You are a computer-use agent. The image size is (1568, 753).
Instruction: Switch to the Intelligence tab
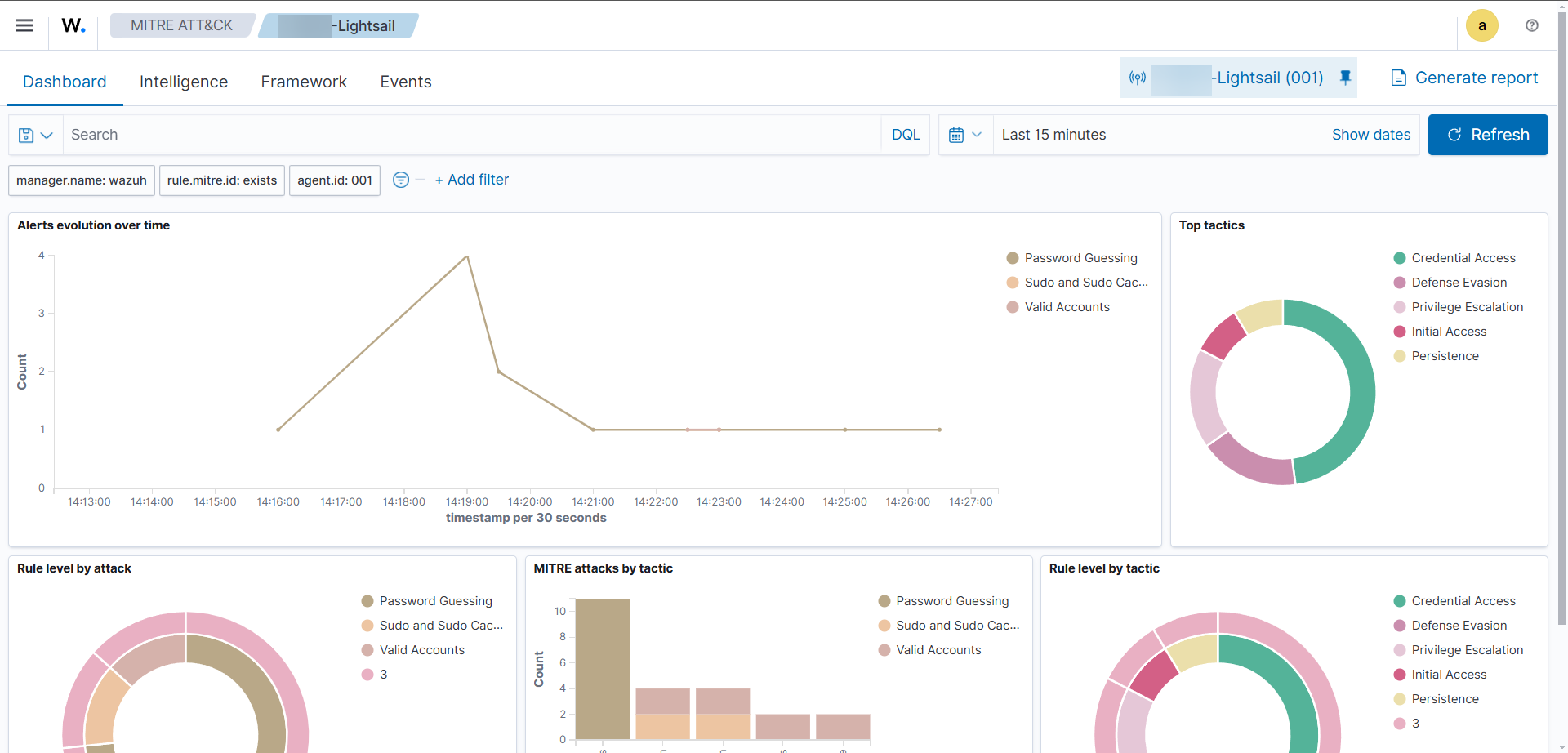[184, 82]
